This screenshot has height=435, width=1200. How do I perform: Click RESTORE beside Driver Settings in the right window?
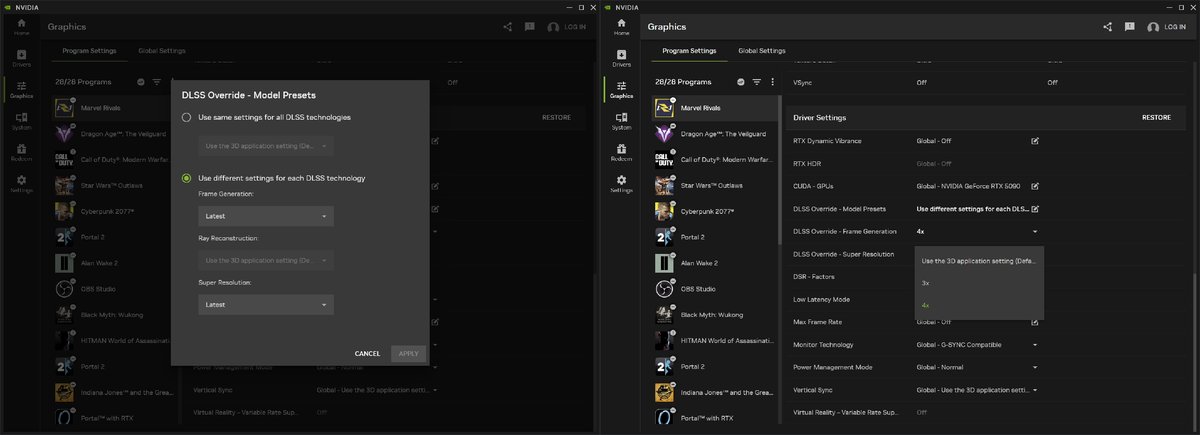click(x=1156, y=118)
